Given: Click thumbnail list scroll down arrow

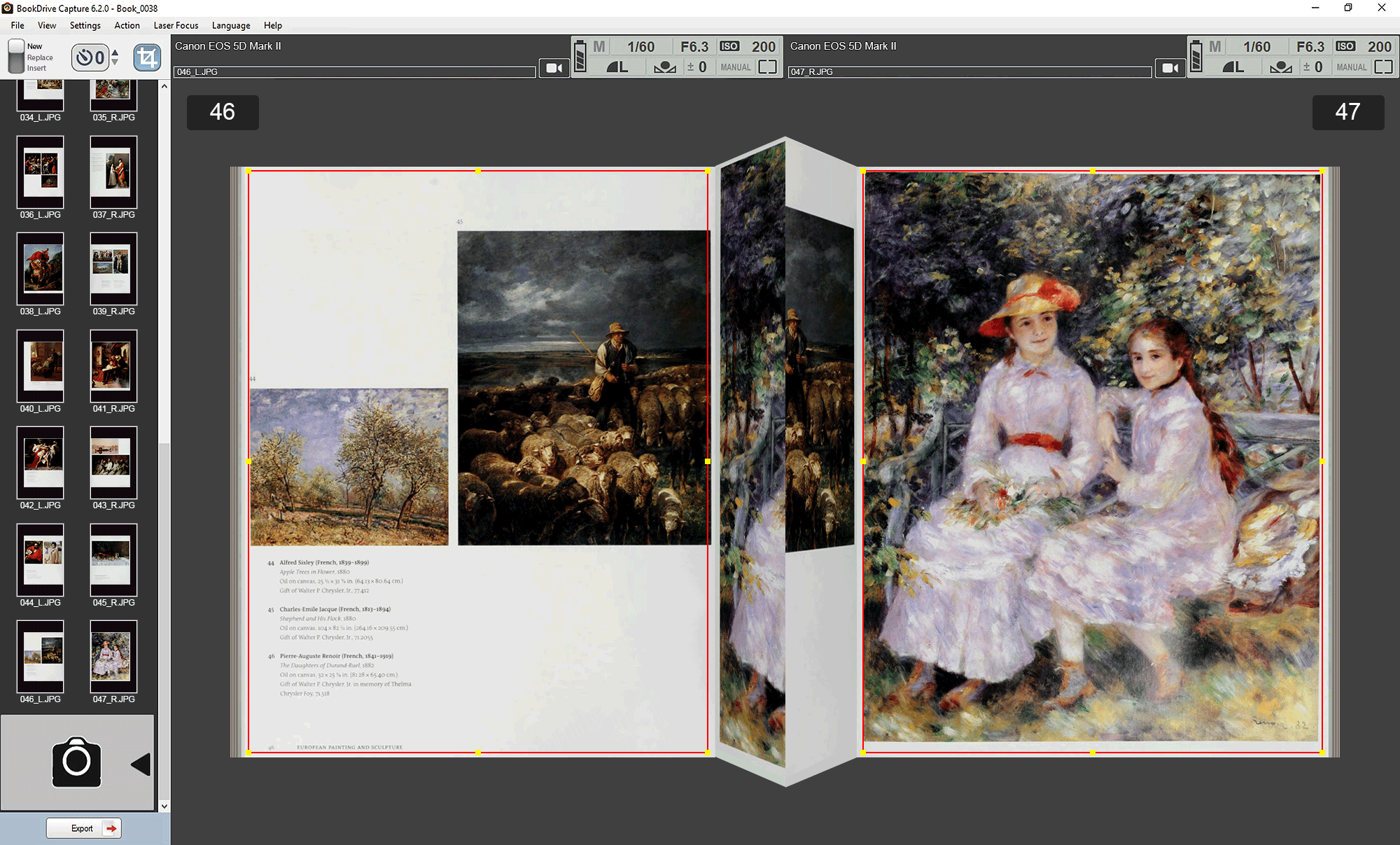Looking at the screenshot, I should 164,806.
